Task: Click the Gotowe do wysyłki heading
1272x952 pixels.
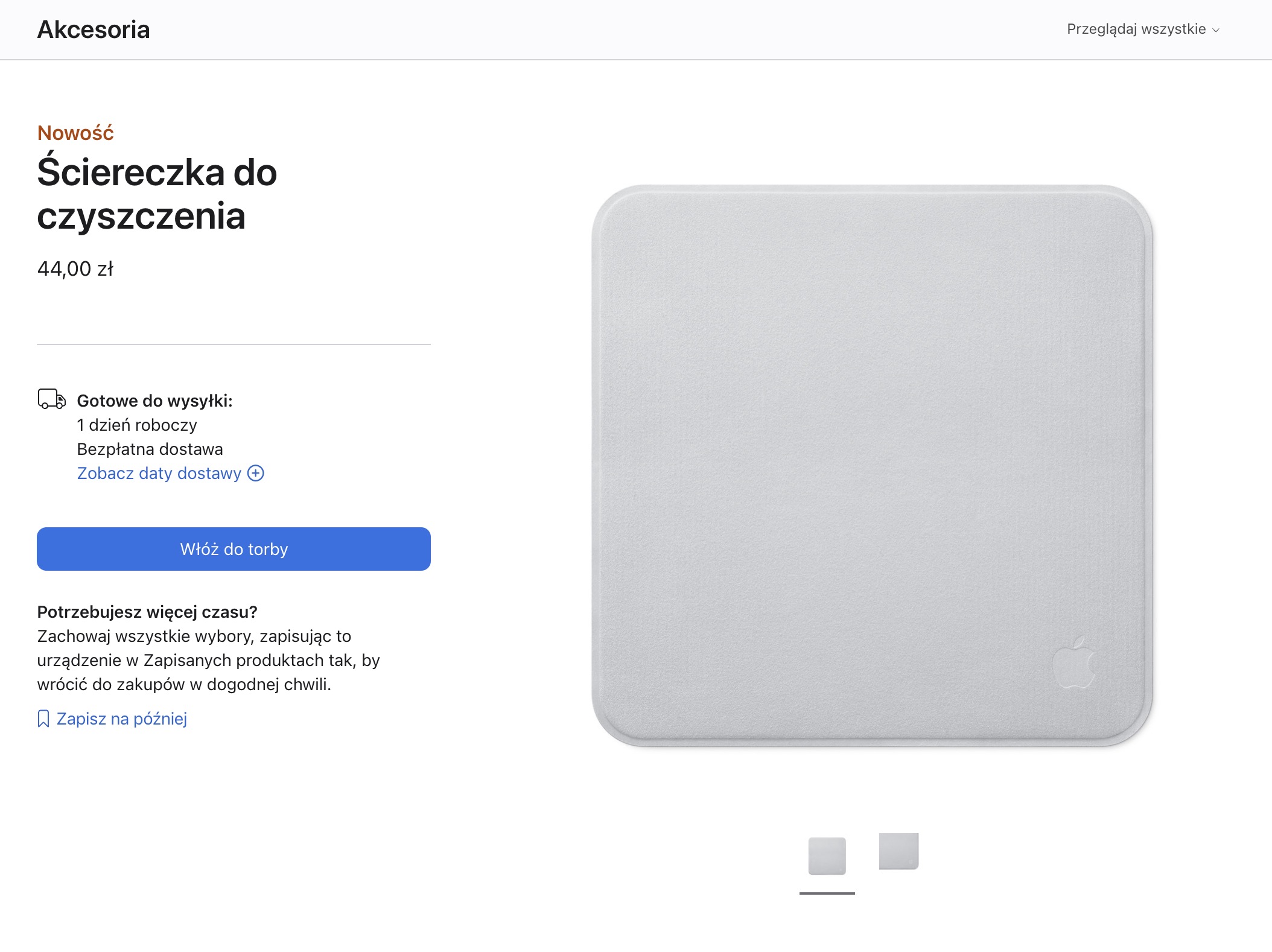Action: coord(155,401)
